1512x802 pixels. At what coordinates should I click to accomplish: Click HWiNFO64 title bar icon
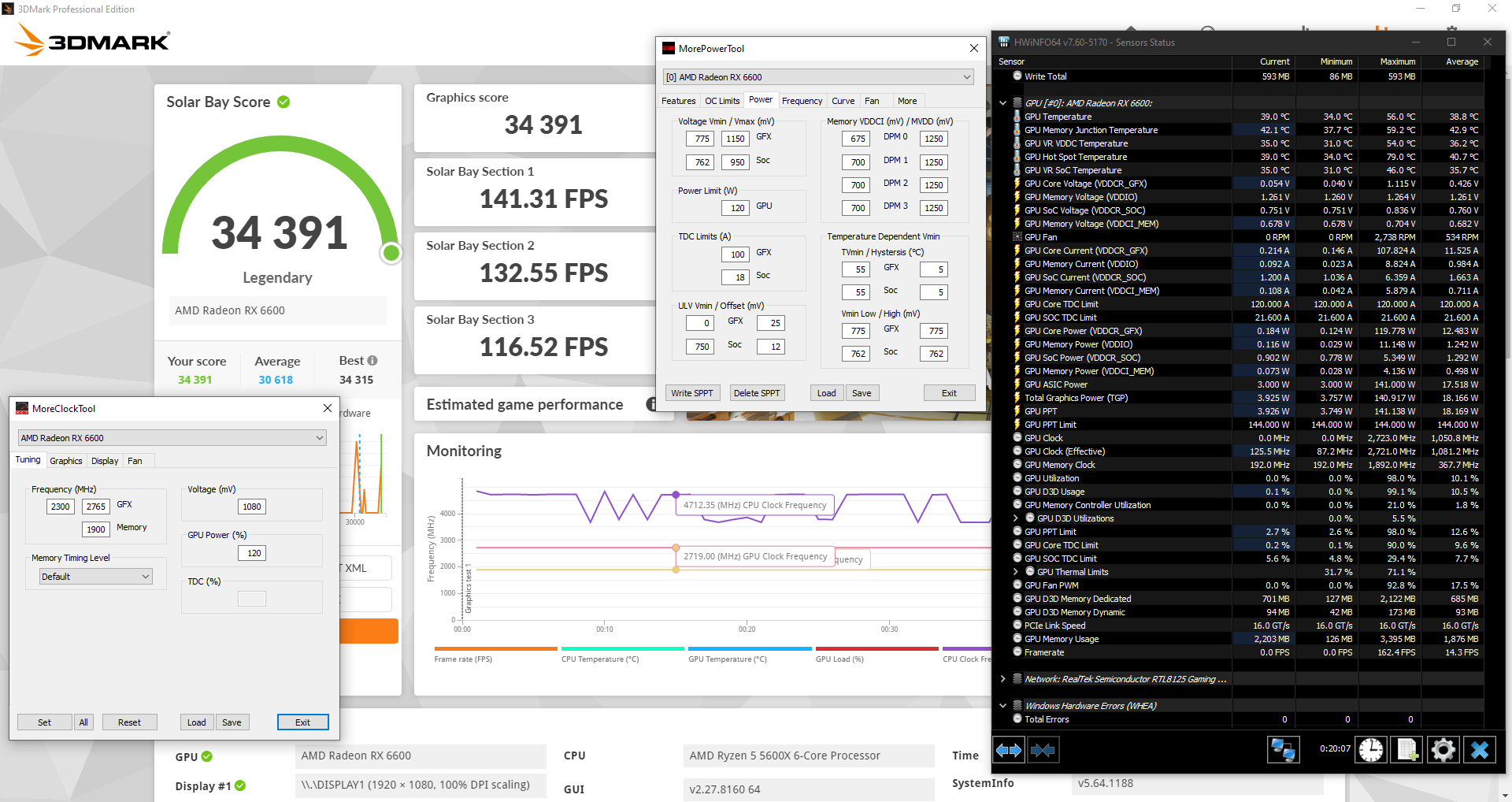(1004, 42)
